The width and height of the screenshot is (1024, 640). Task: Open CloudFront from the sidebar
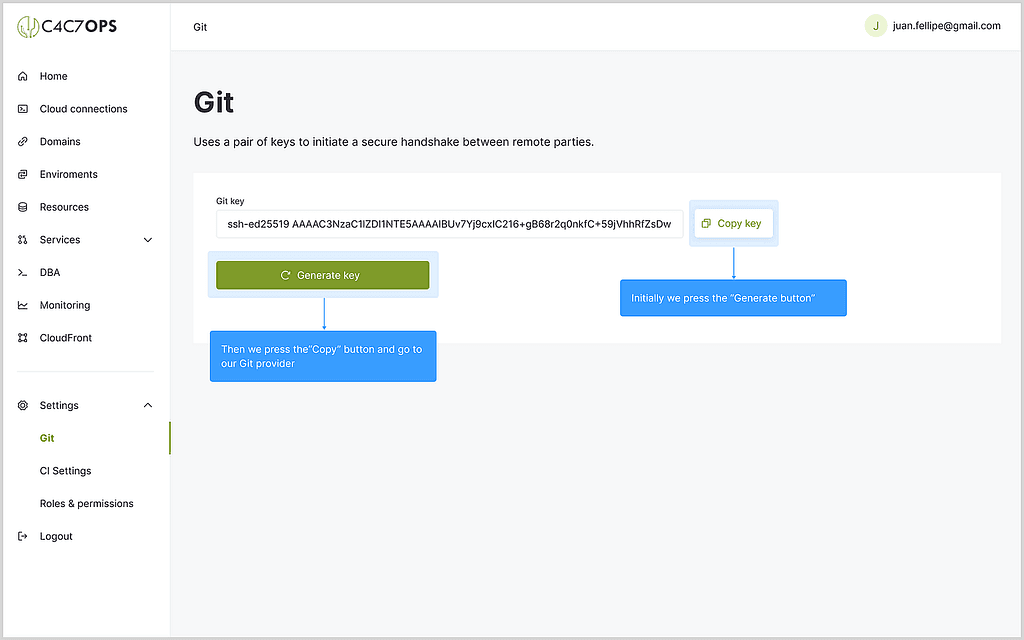coord(66,338)
